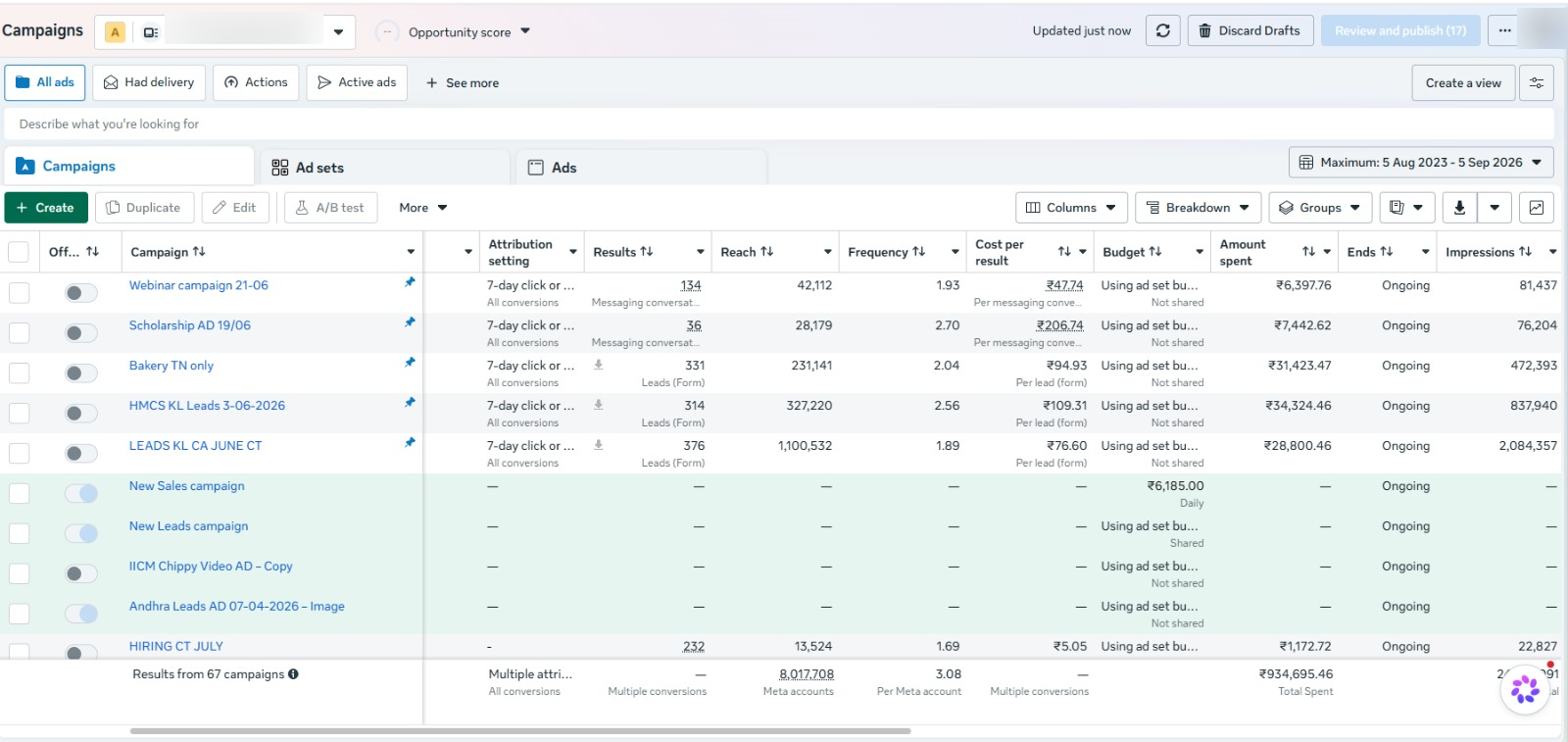
Task: Turn off the New Sales campaign switch
Action: [x=81, y=494]
